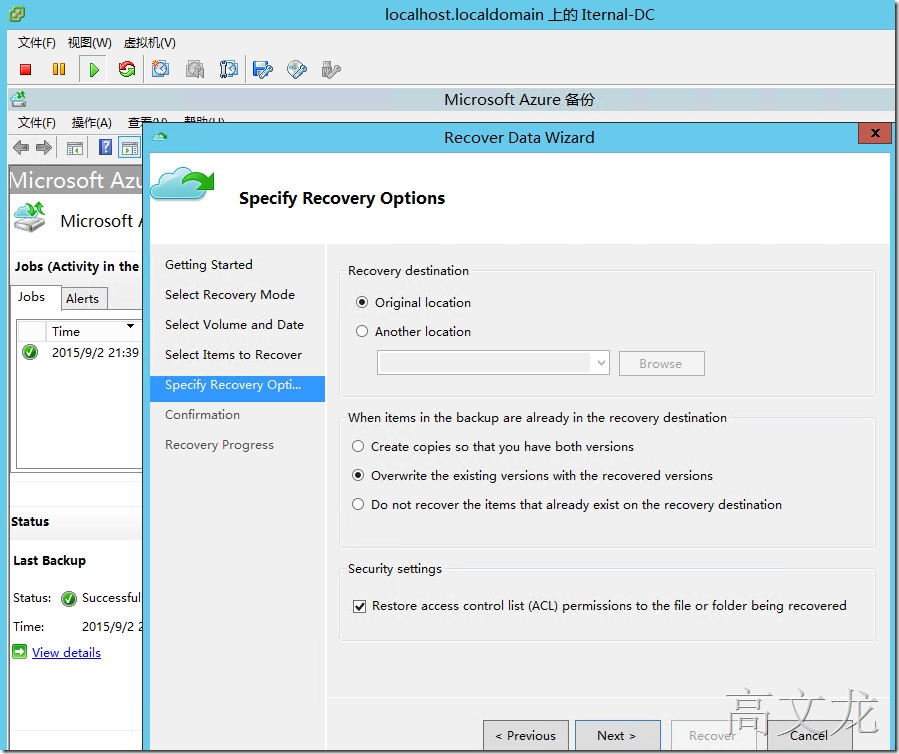Viewport: 899px width, 754px height.
Task: Close the Recover Data Wizard dialog
Action: (x=875, y=133)
